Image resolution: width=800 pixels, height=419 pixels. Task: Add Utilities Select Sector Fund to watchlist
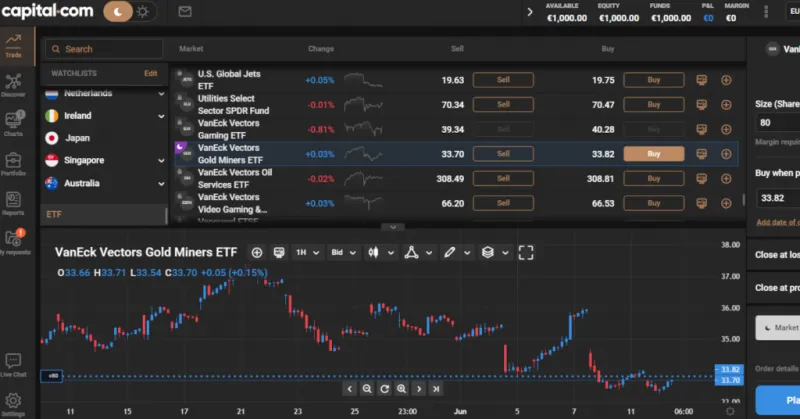point(726,105)
